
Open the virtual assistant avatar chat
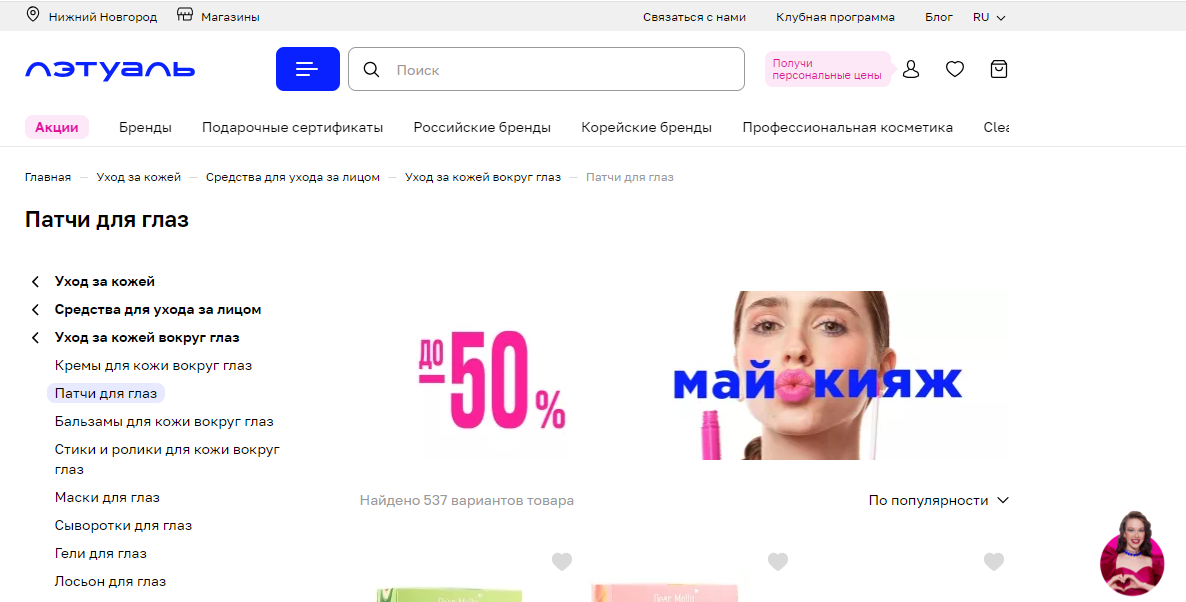coord(1132,554)
